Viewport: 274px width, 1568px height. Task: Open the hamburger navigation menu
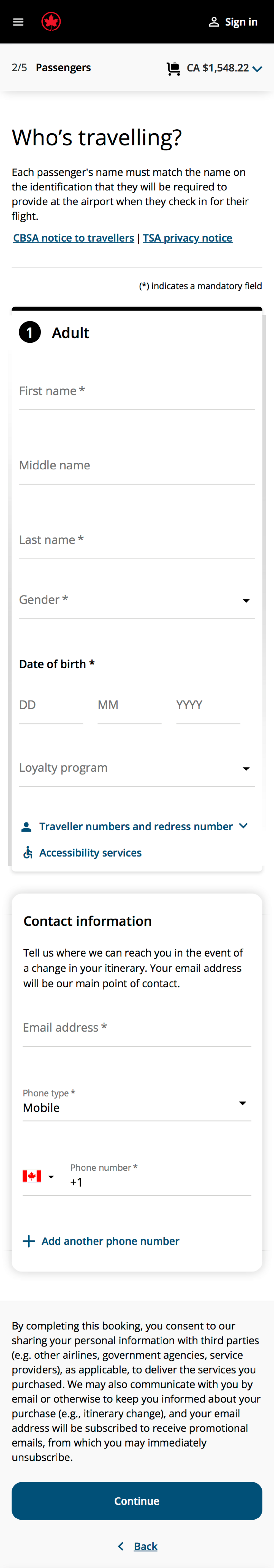pyautogui.click(x=18, y=21)
